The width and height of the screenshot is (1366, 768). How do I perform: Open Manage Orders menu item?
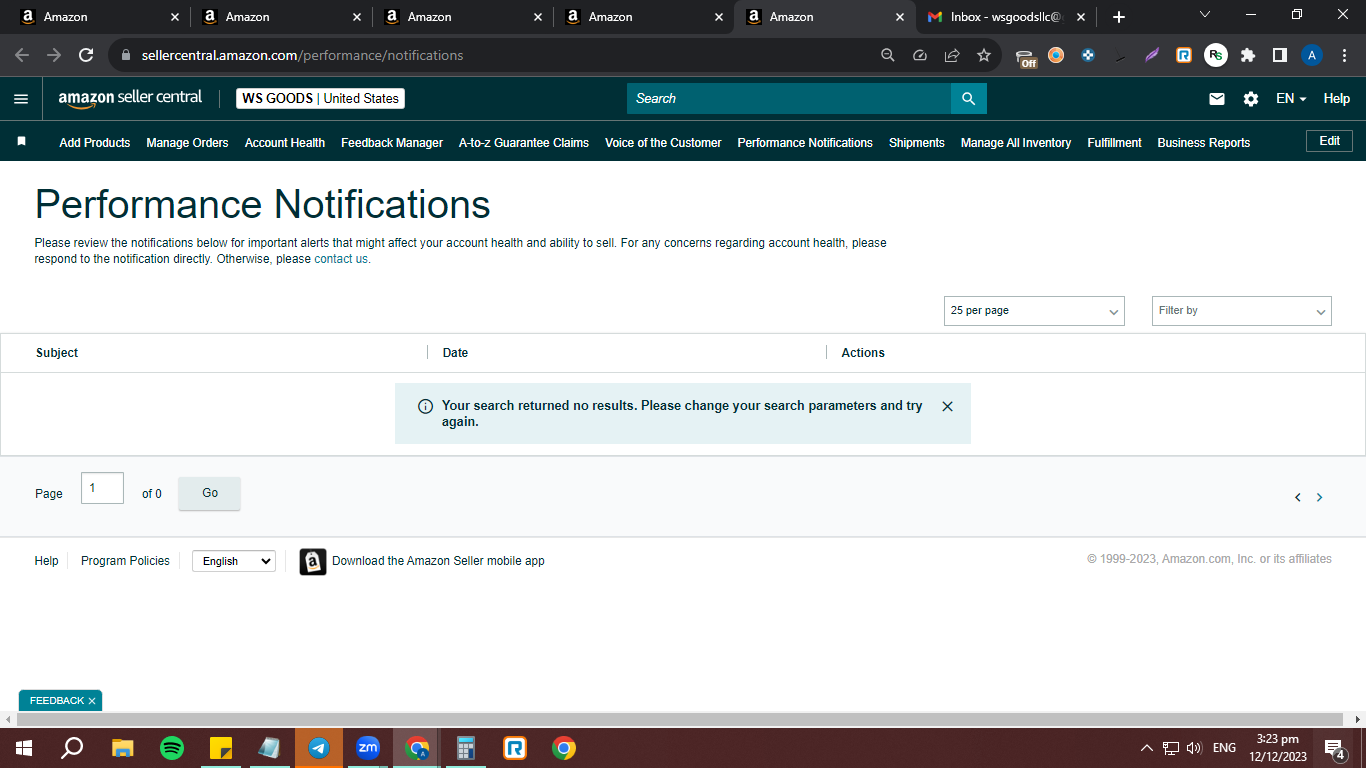click(187, 143)
